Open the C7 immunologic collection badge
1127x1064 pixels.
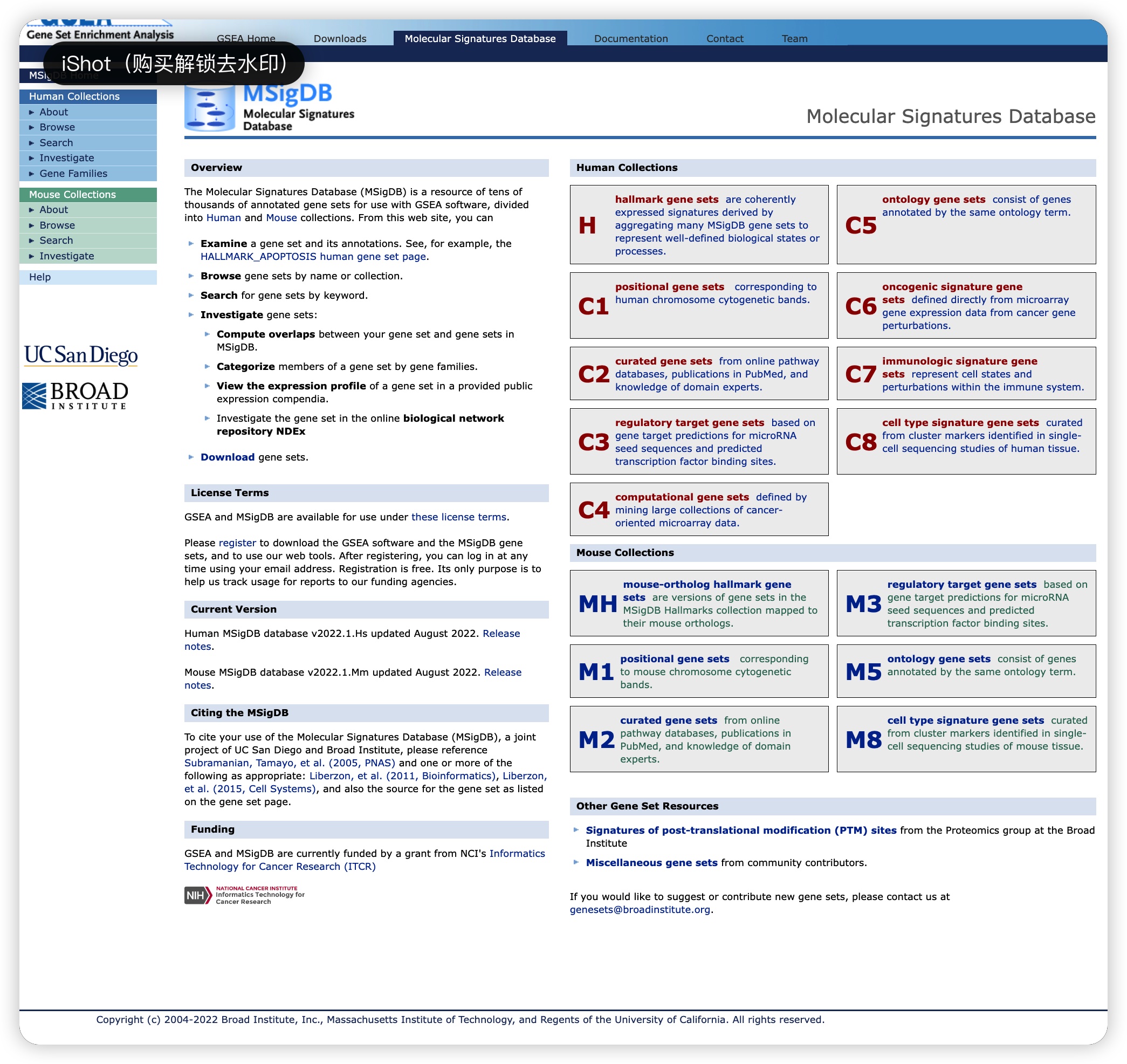click(861, 374)
